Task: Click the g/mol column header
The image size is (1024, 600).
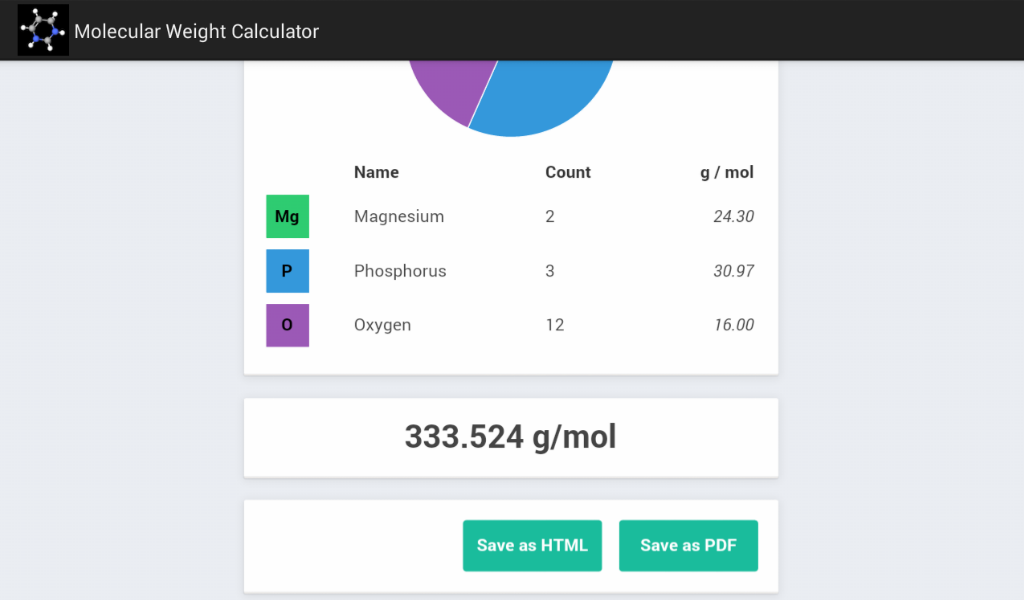Action: [727, 172]
